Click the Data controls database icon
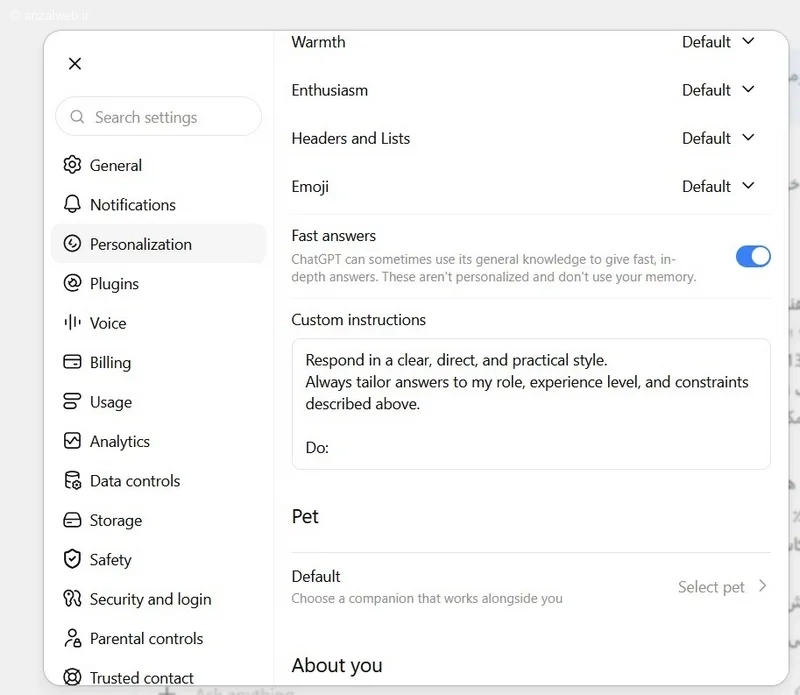Image resolution: width=800 pixels, height=695 pixels. point(72,480)
